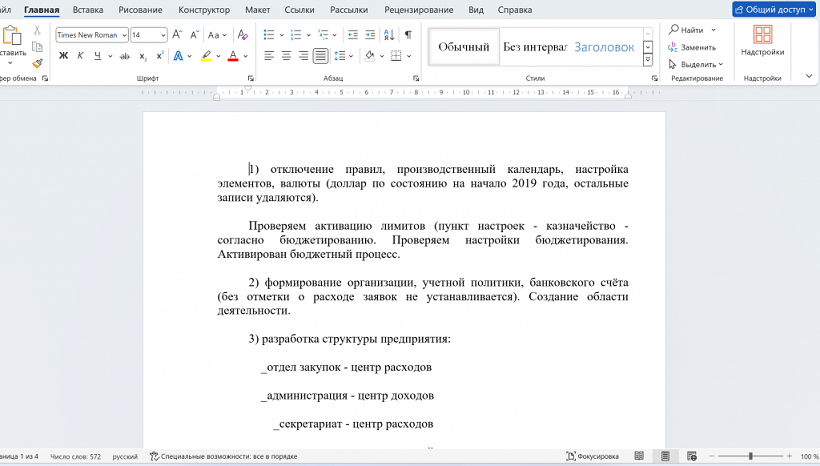Image resolution: width=820 pixels, height=466 pixels.
Task: Apply the Заголовок style
Action: click(604, 47)
